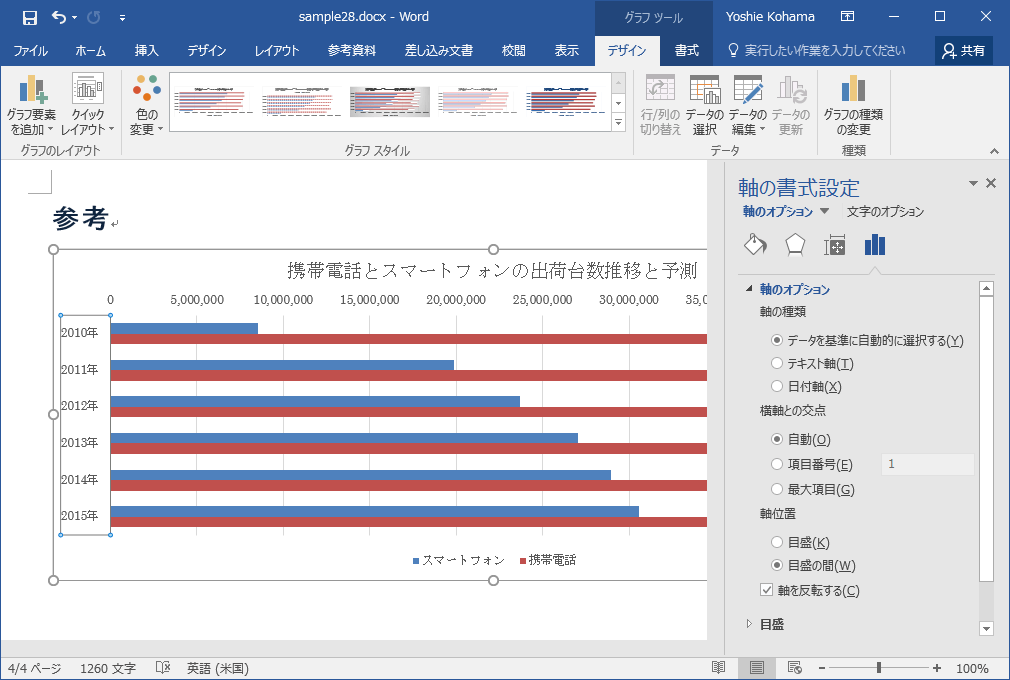
Task: Select the 日付軸 radio button
Action: [x=777, y=386]
